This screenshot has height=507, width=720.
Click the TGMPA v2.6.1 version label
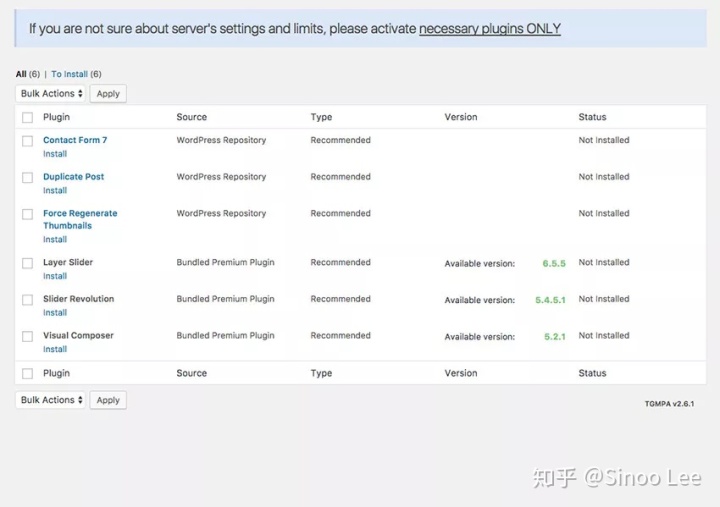(669, 404)
